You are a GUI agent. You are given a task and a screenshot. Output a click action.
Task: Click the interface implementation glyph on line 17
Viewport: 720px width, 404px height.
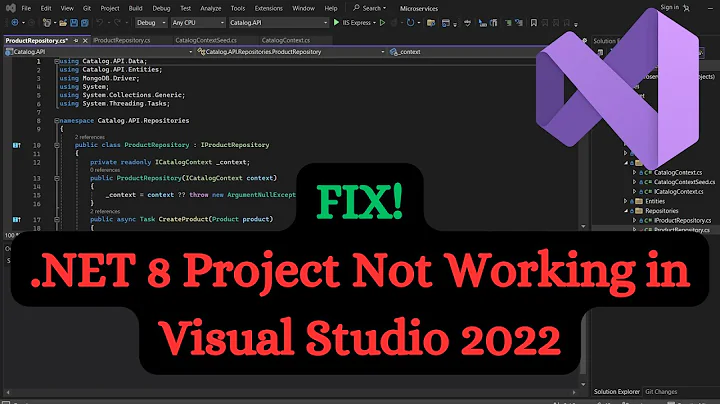17,219
